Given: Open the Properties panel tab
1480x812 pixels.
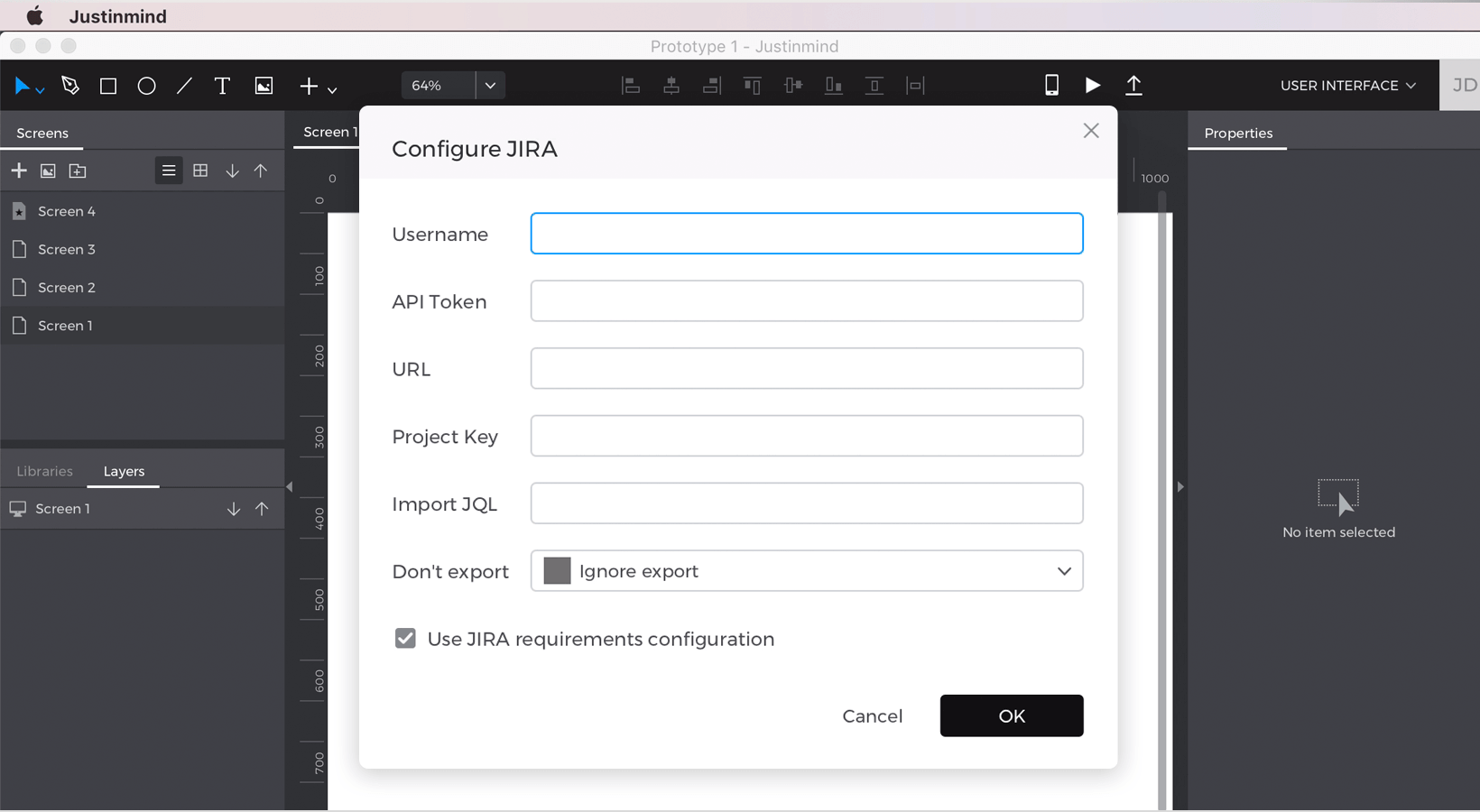Looking at the screenshot, I should pos(1238,133).
